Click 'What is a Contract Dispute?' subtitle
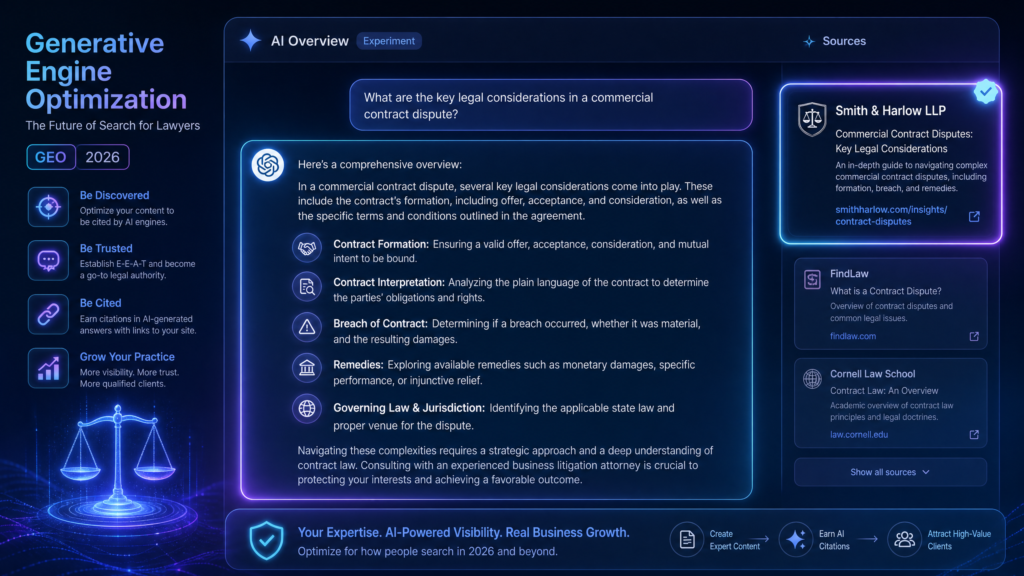 pyautogui.click(x=886, y=291)
